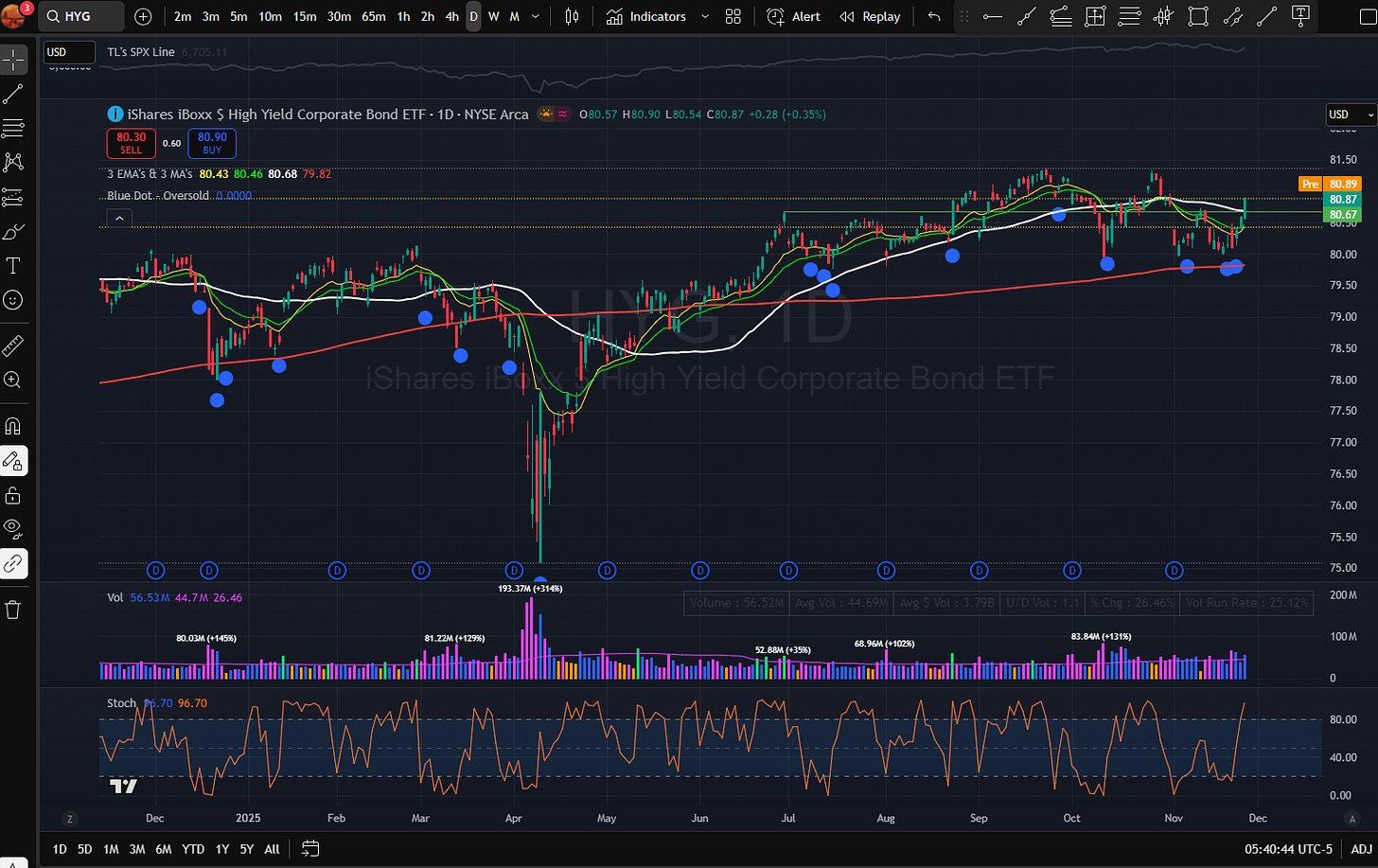
Task: Click the dividend marker above the Sep label
Action: 980,570
